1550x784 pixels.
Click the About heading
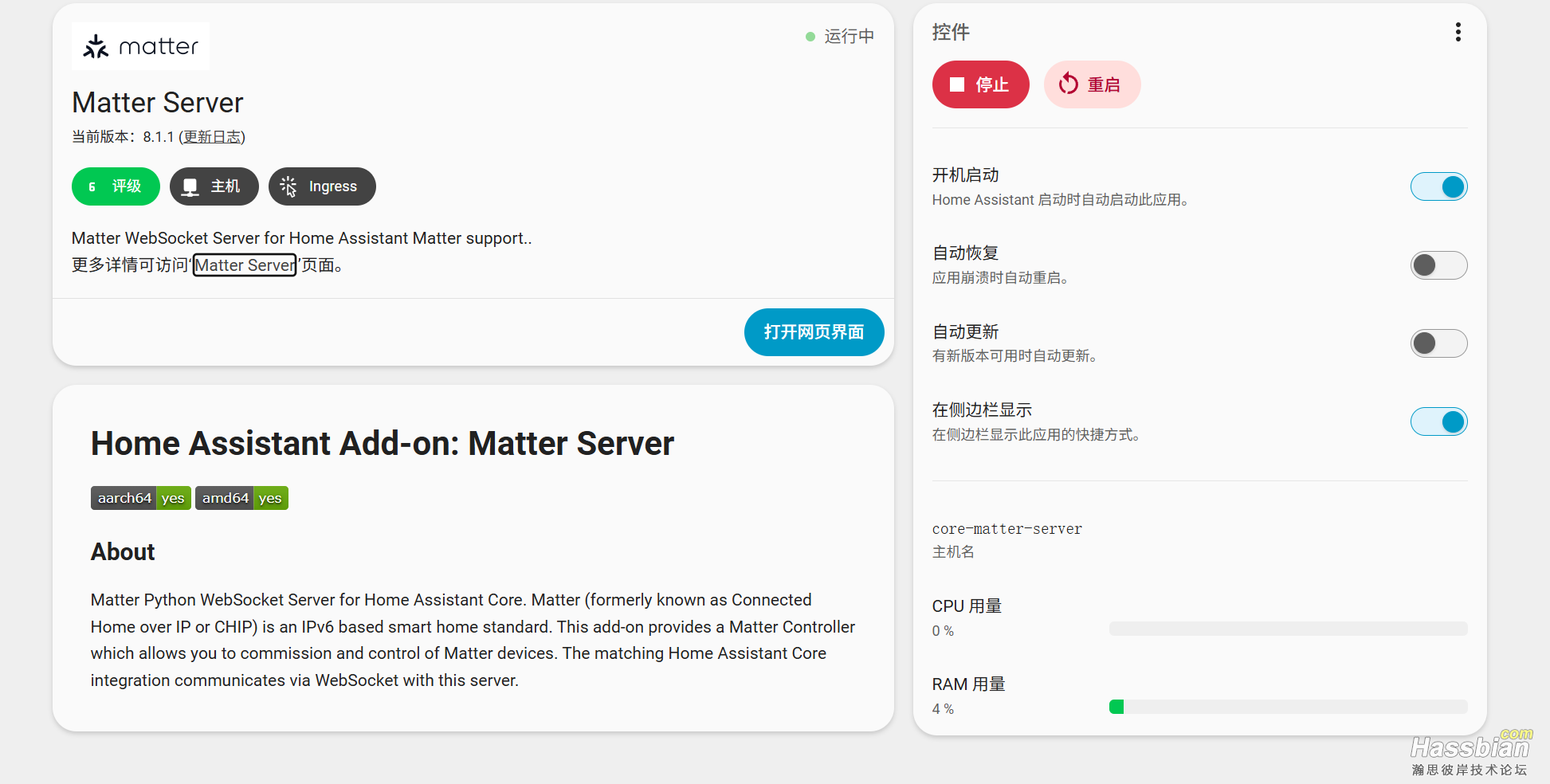pyautogui.click(x=123, y=552)
